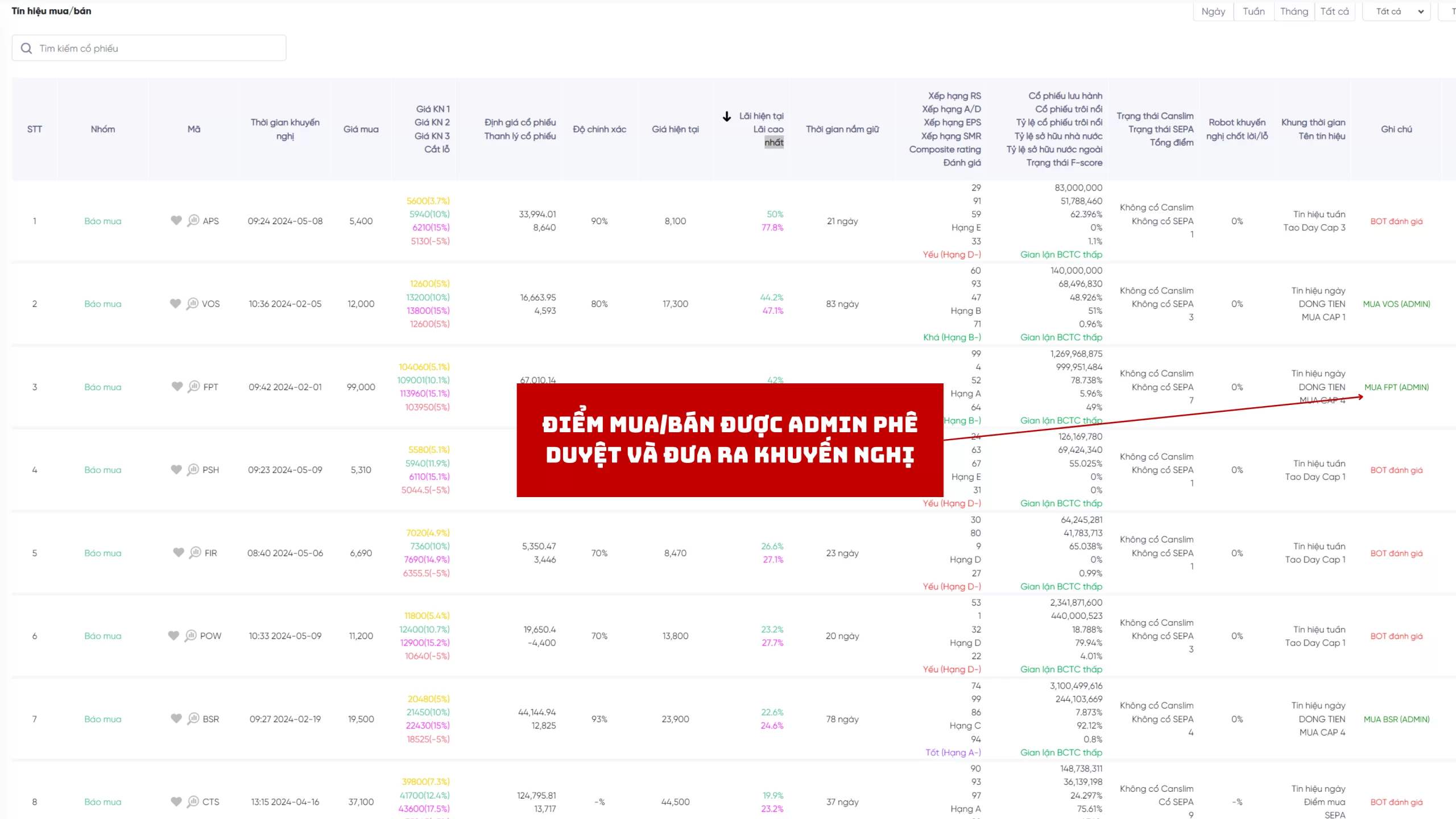This screenshot has width=1456, height=819.
Task: Open the chart analysis icon beside BSR
Action: (193, 719)
